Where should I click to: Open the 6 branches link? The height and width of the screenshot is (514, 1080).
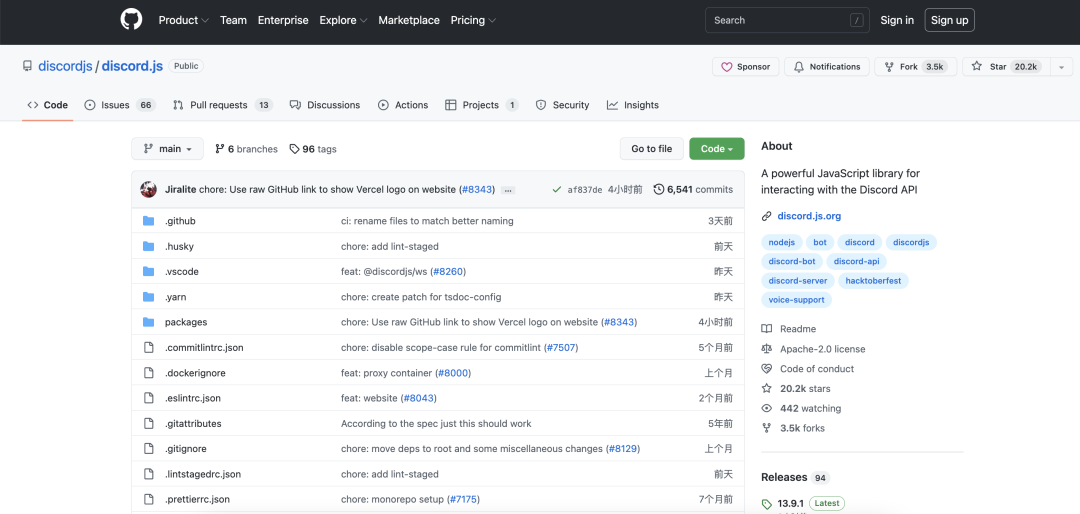coord(247,149)
